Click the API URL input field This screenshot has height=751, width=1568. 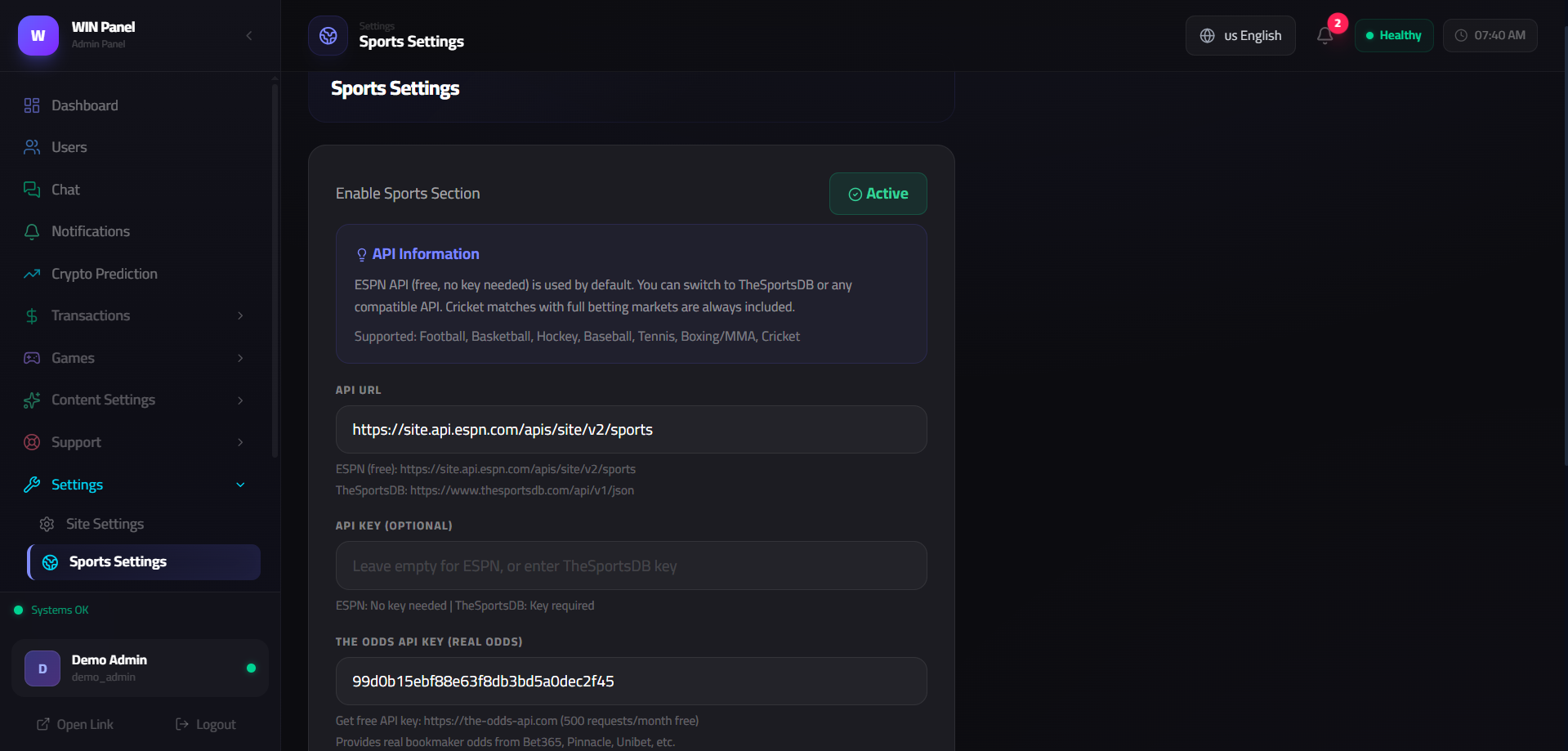pyautogui.click(x=631, y=430)
